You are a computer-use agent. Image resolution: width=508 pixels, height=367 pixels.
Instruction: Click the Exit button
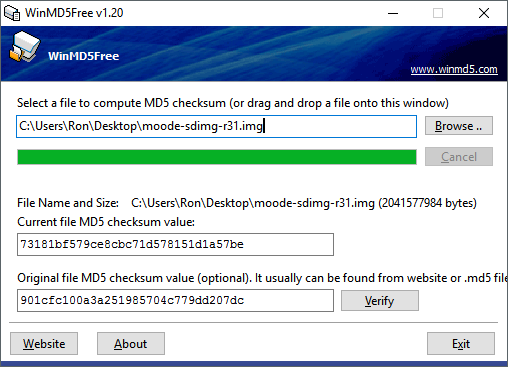[461, 343]
